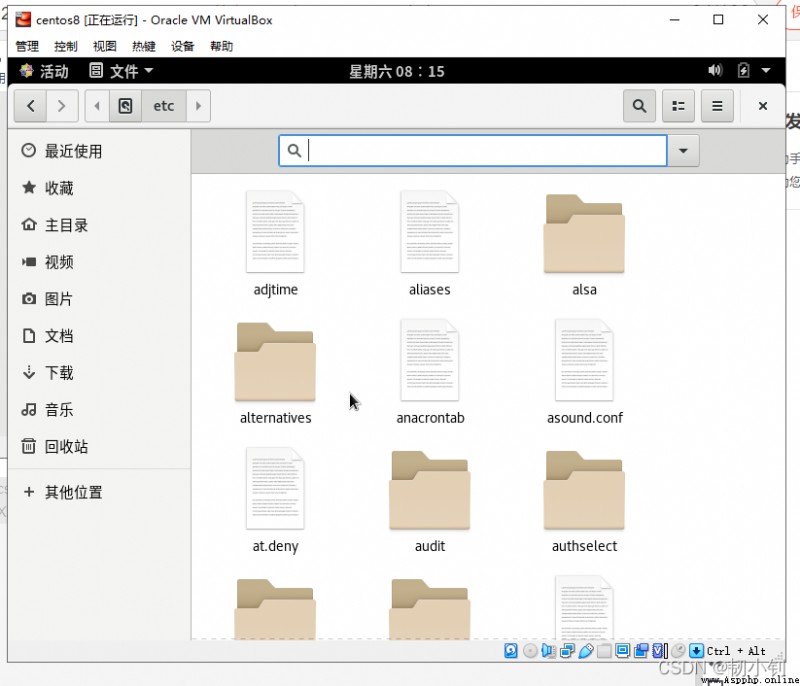
Task: Open the 文档 folder in sidebar
Action: click(99, 336)
